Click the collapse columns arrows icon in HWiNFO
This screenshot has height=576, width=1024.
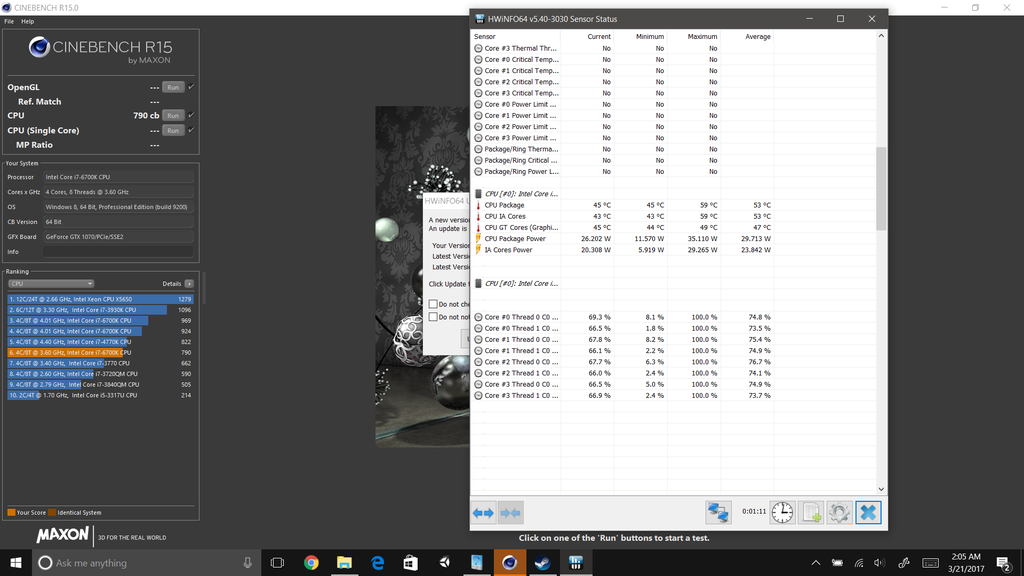tap(510, 513)
